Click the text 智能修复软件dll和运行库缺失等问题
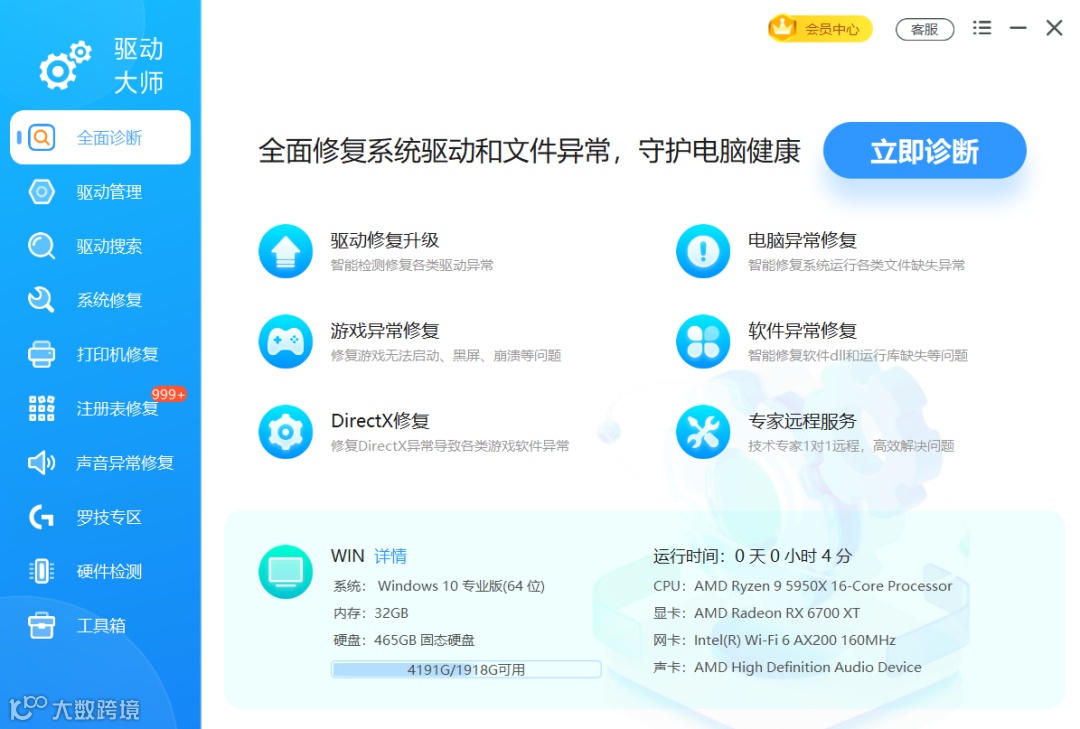The height and width of the screenshot is (729, 1080). [858, 356]
